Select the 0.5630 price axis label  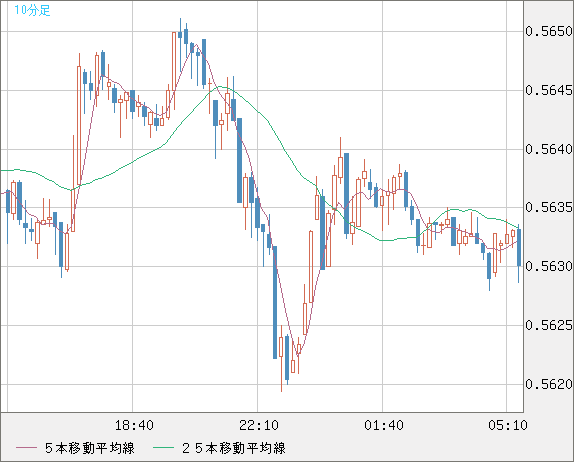[x=549, y=266]
